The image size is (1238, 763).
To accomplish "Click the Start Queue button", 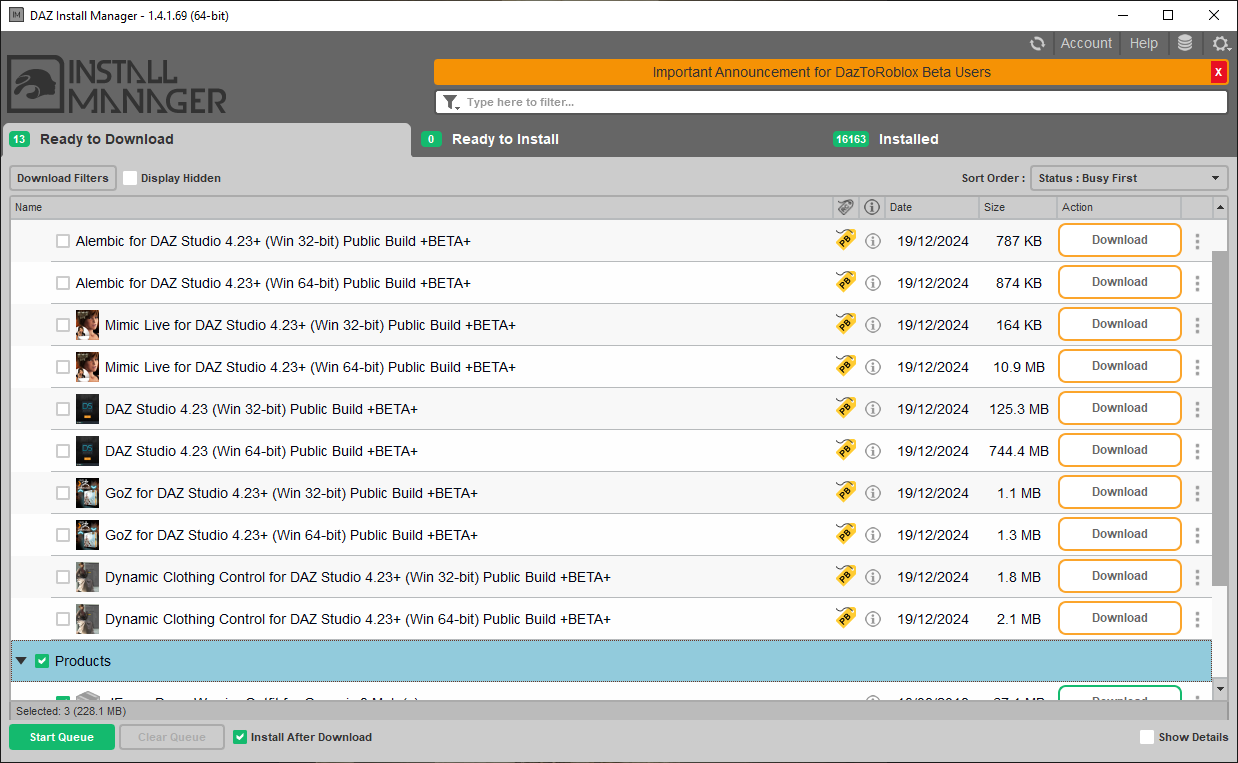I will (62, 737).
